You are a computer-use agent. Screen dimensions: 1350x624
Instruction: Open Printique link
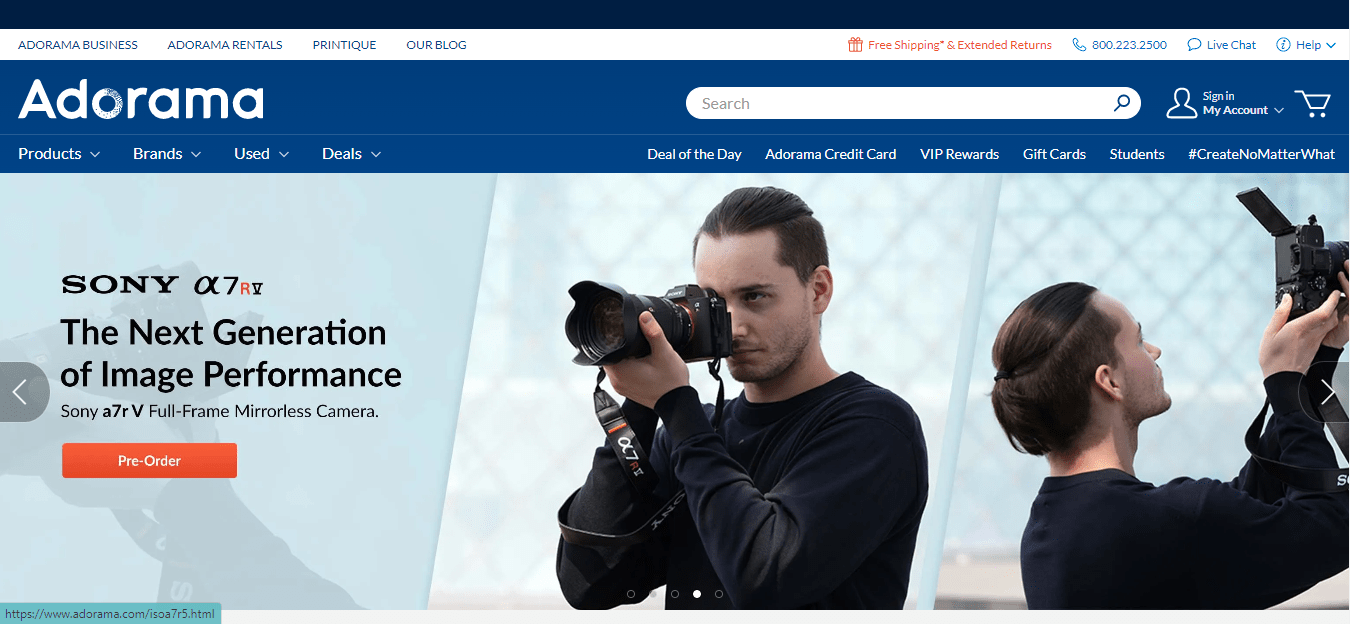(344, 45)
